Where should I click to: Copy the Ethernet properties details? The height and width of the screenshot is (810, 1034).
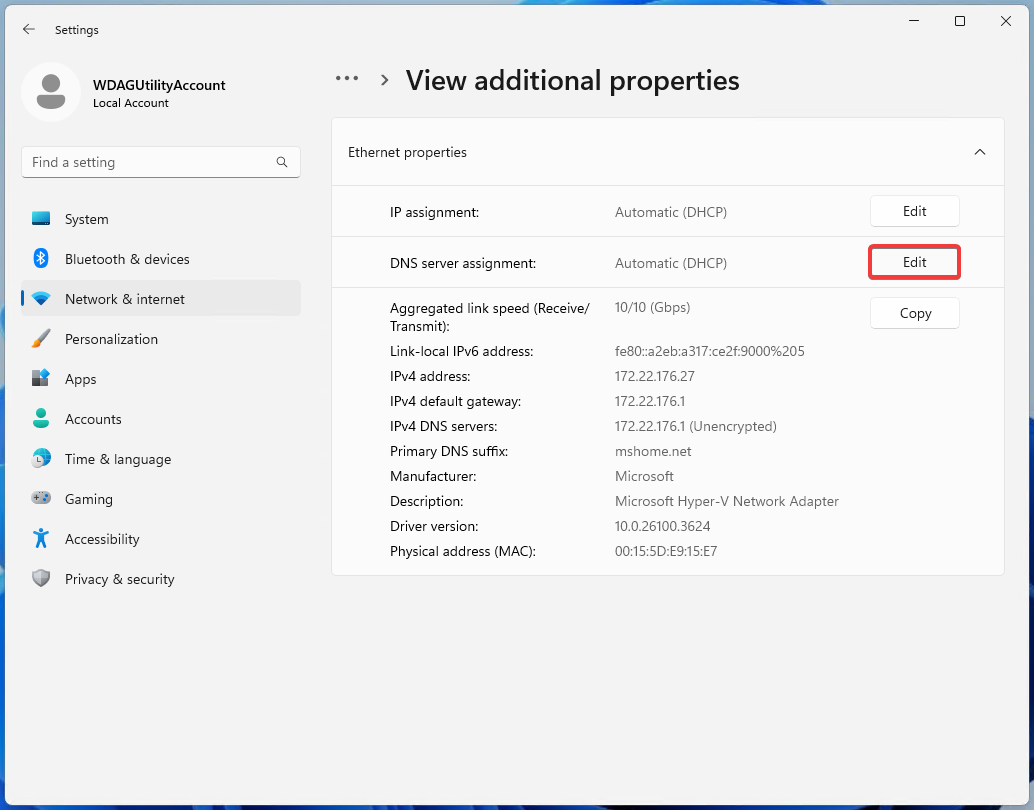pos(914,313)
